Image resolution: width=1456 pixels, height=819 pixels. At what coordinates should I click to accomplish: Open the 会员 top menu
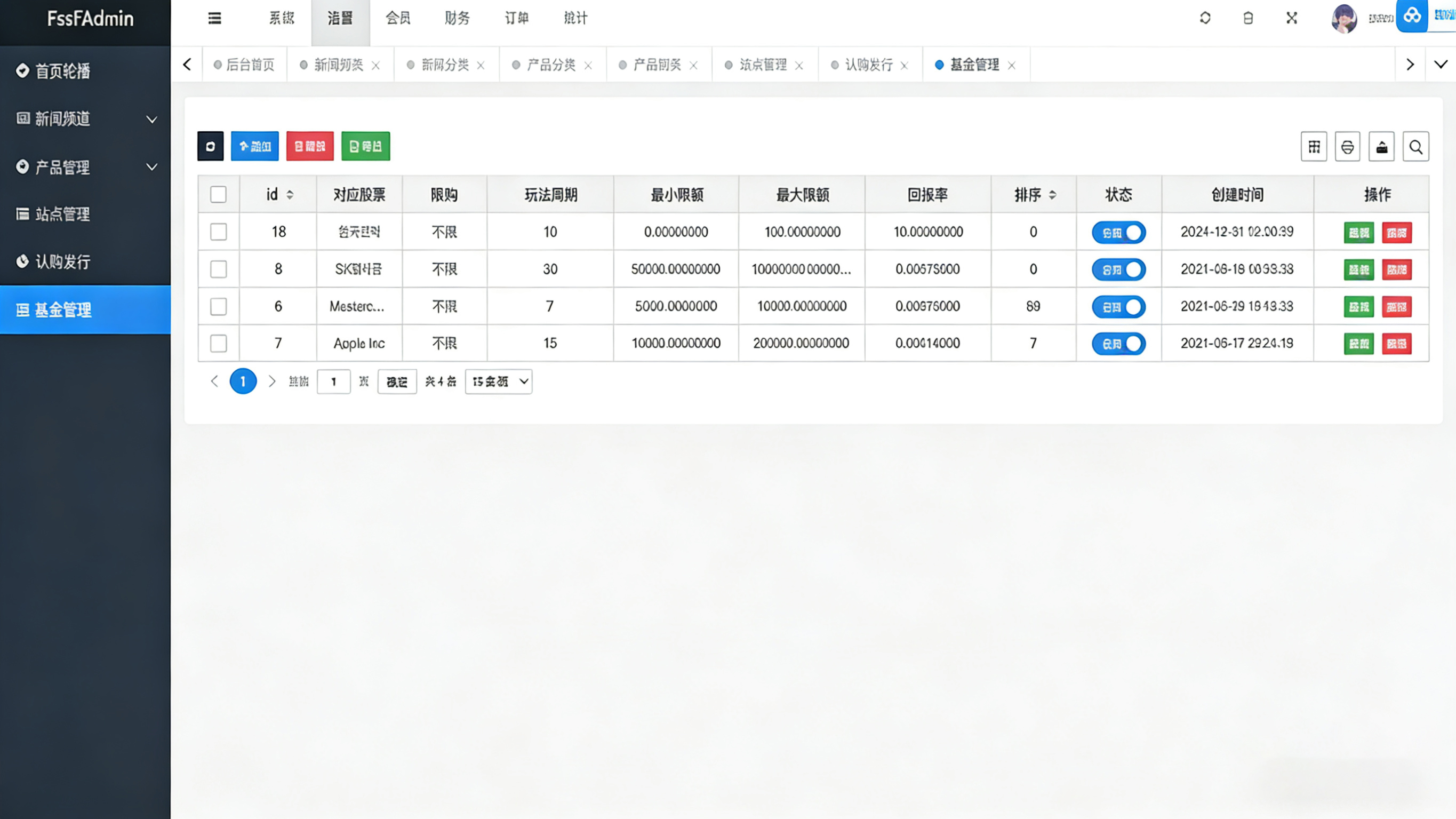click(x=398, y=18)
